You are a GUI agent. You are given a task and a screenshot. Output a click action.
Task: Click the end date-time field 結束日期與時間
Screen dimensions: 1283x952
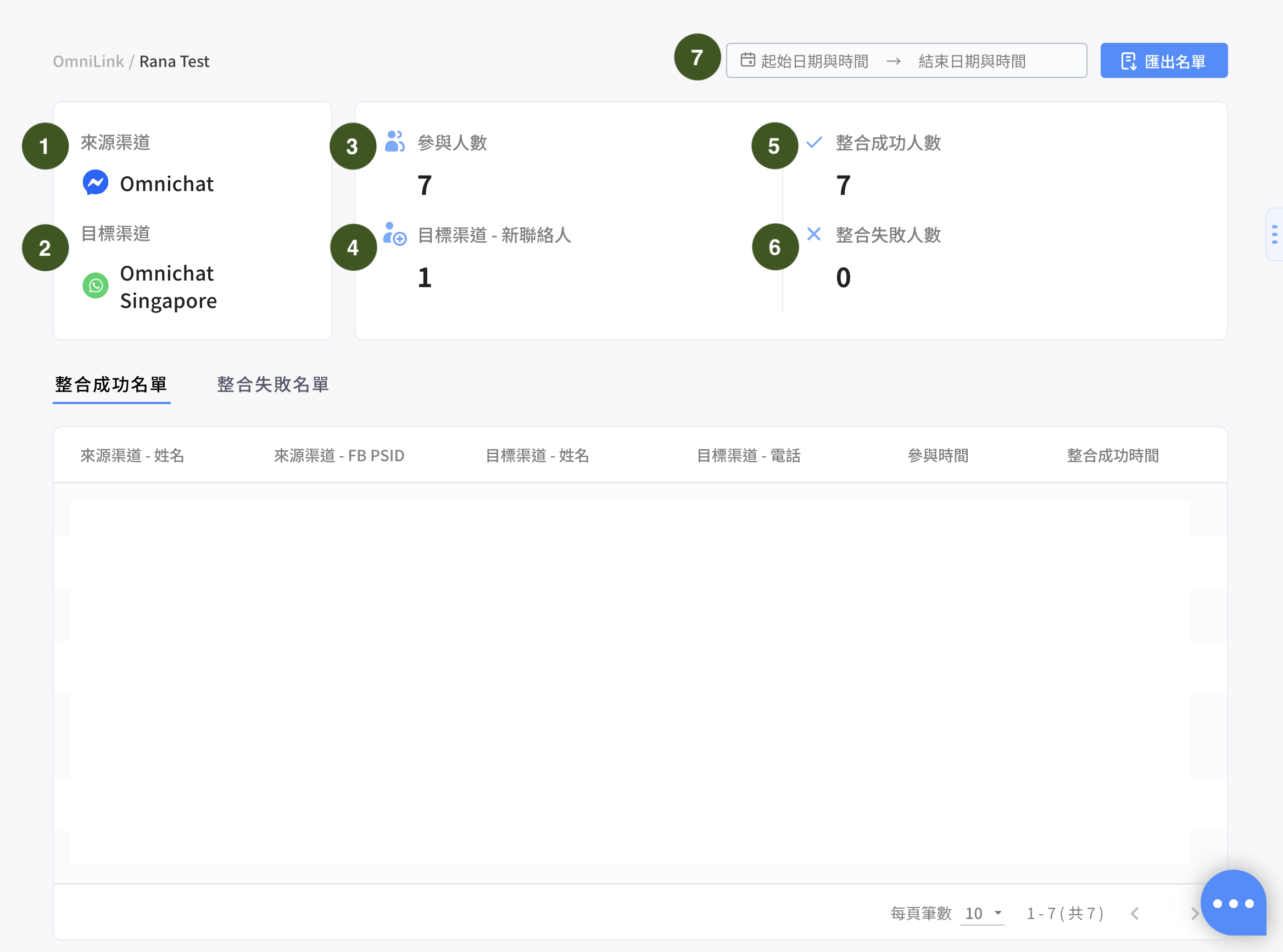point(972,61)
